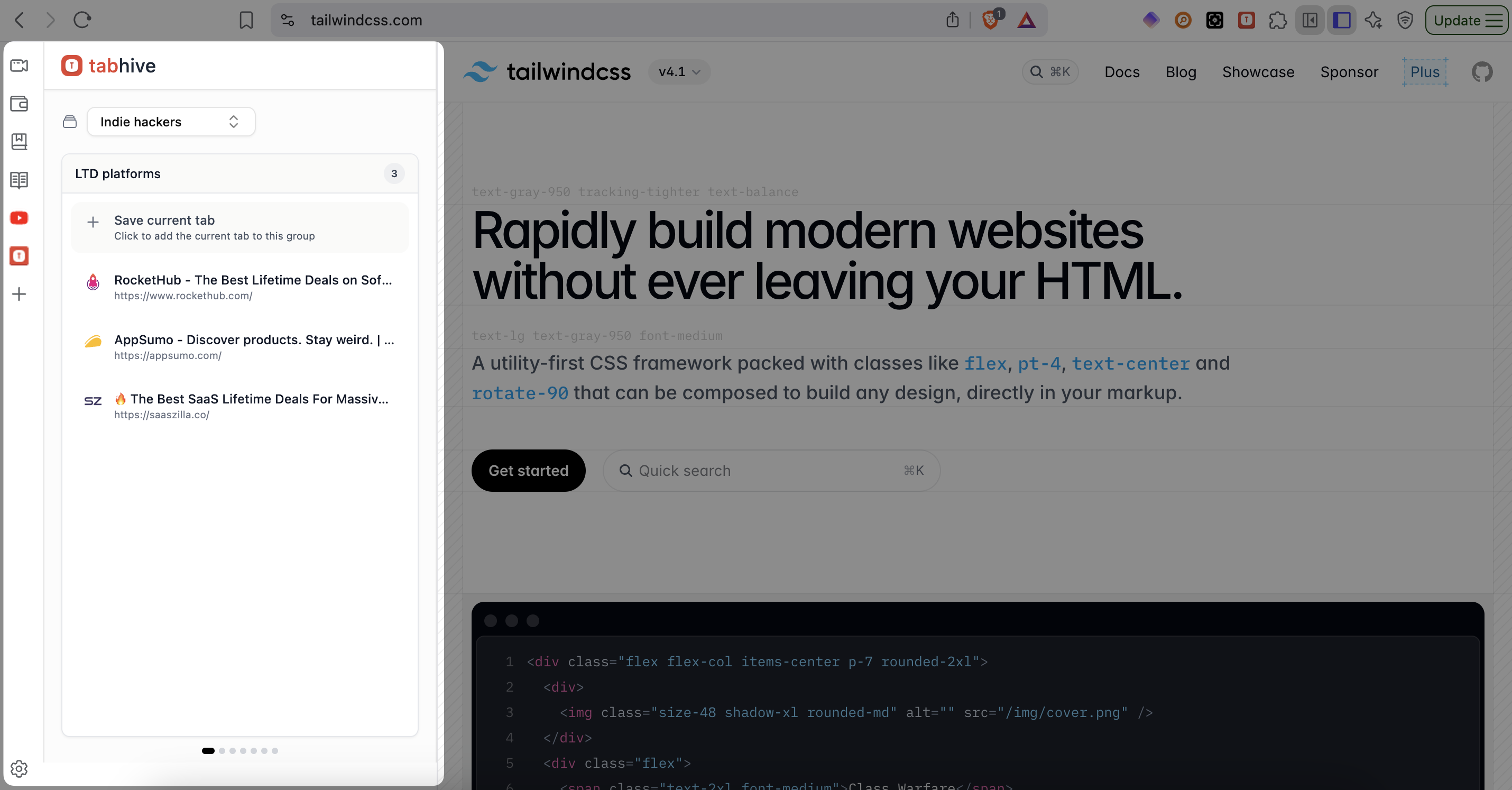Click the purple diamond extension icon
This screenshot has width=1512, height=790.
coord(1151,20)
